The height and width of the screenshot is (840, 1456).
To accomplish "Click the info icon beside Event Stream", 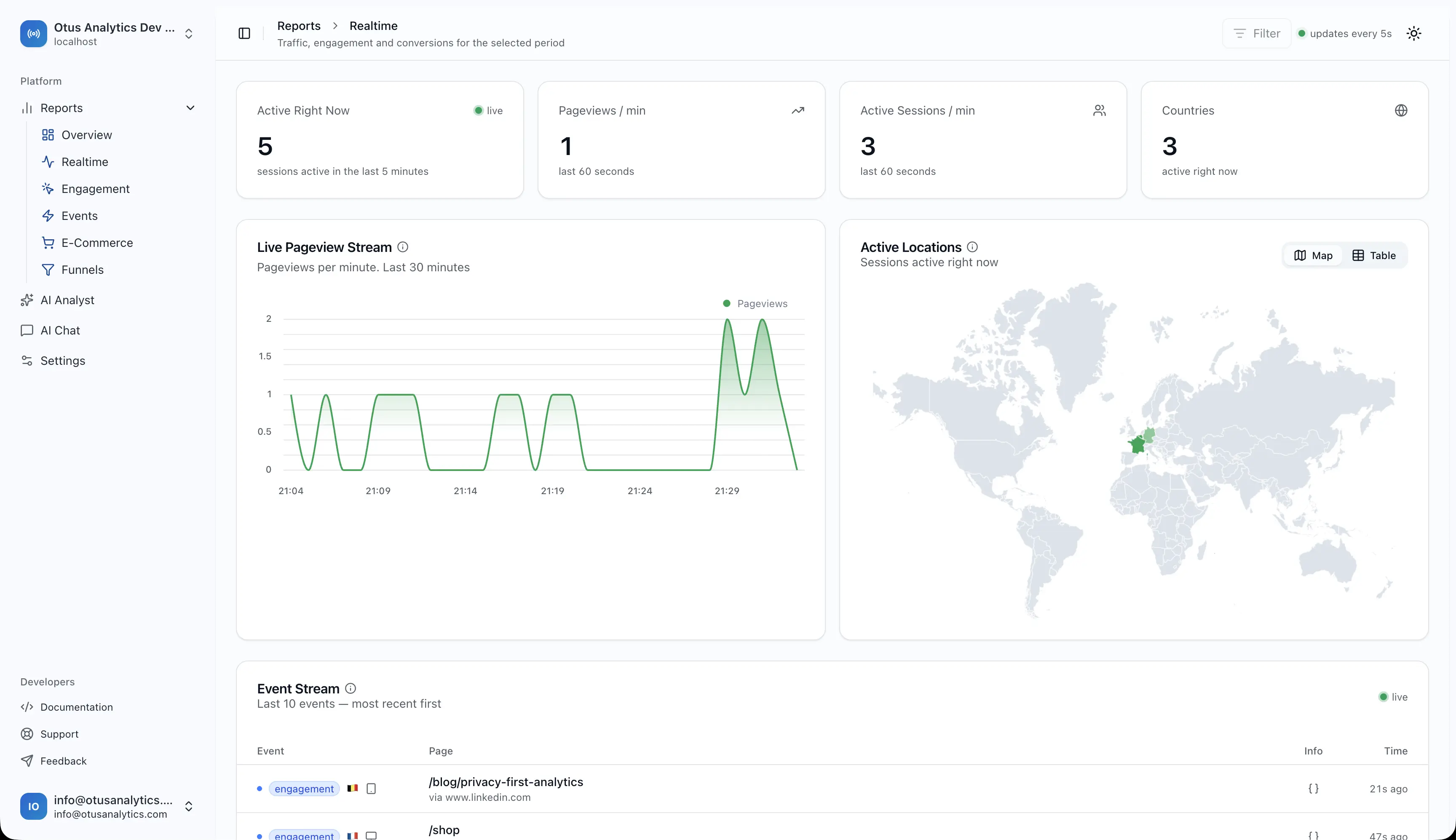I will pyautogui.click(x=350, y=688).
